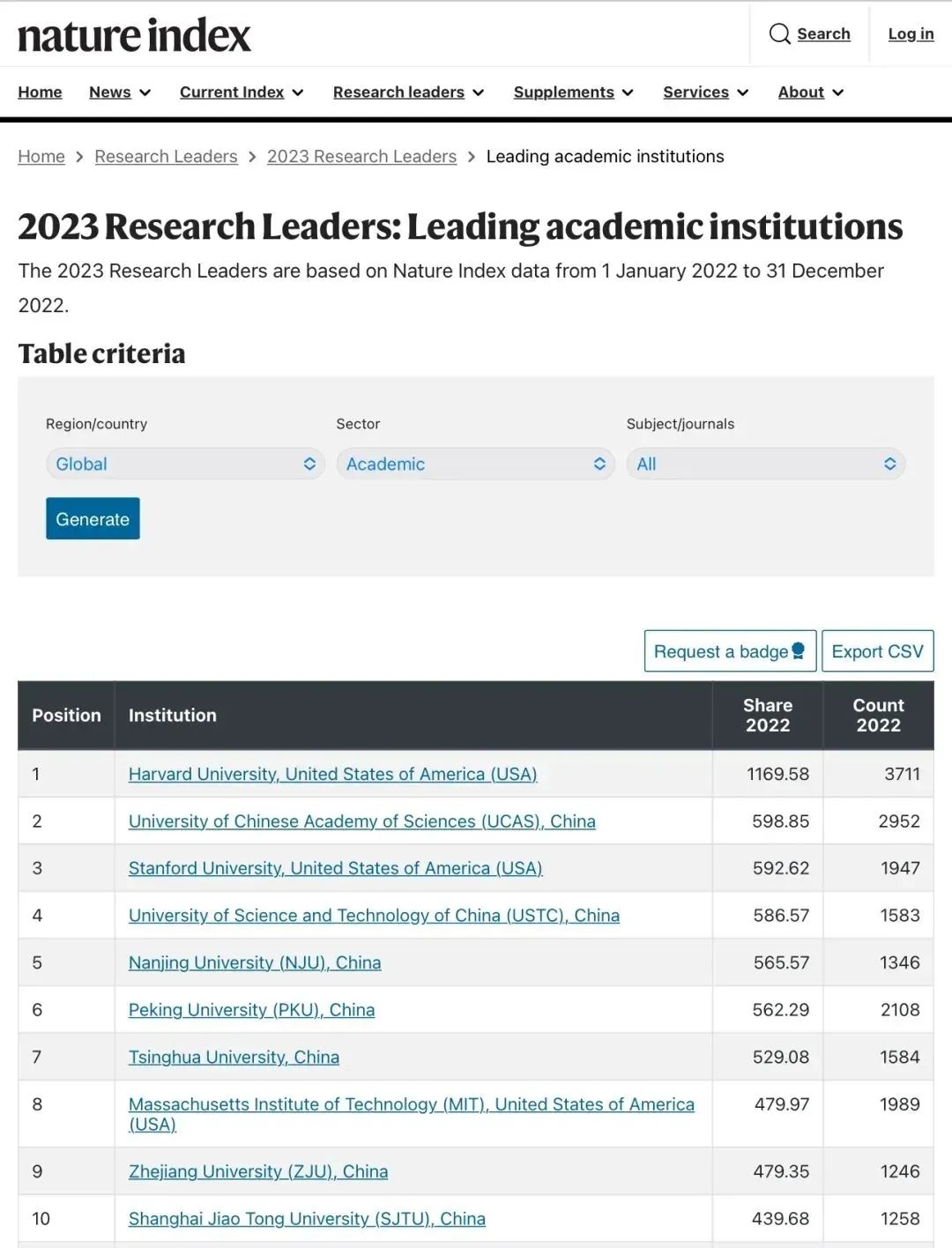Click the Export CSV button
The width and height of the screenshot is (952, 1248).
878,651
